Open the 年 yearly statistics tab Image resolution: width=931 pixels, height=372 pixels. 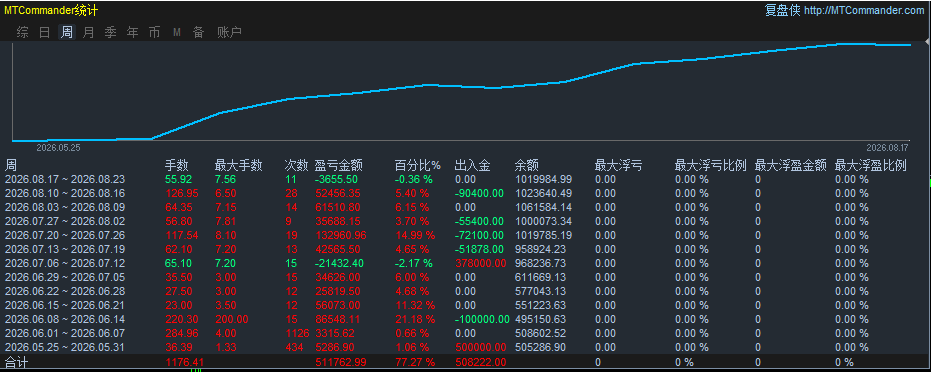tap(132, 33)
